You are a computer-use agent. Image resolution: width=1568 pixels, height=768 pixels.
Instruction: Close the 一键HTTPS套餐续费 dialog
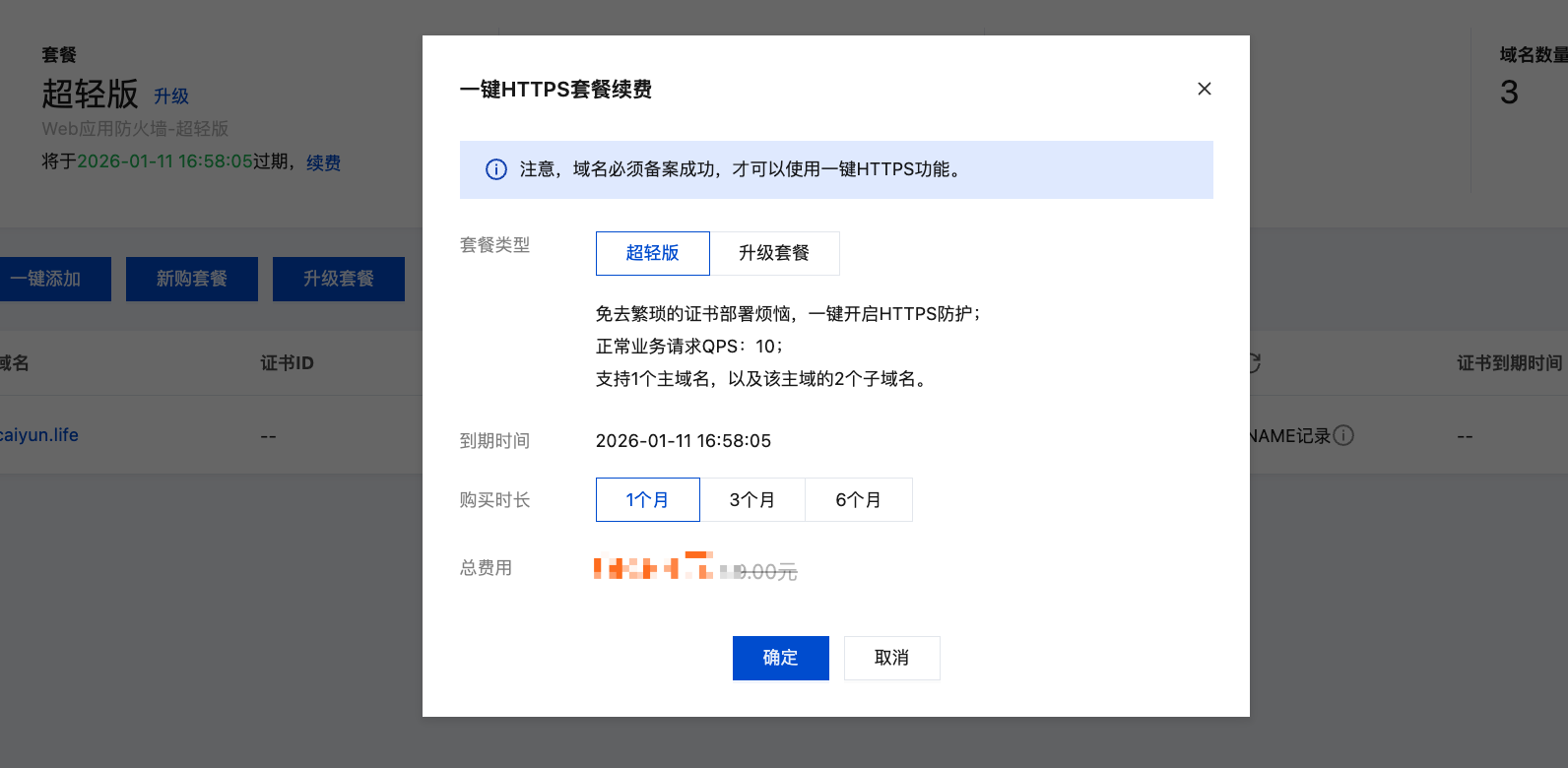(x=1204, y=89)
